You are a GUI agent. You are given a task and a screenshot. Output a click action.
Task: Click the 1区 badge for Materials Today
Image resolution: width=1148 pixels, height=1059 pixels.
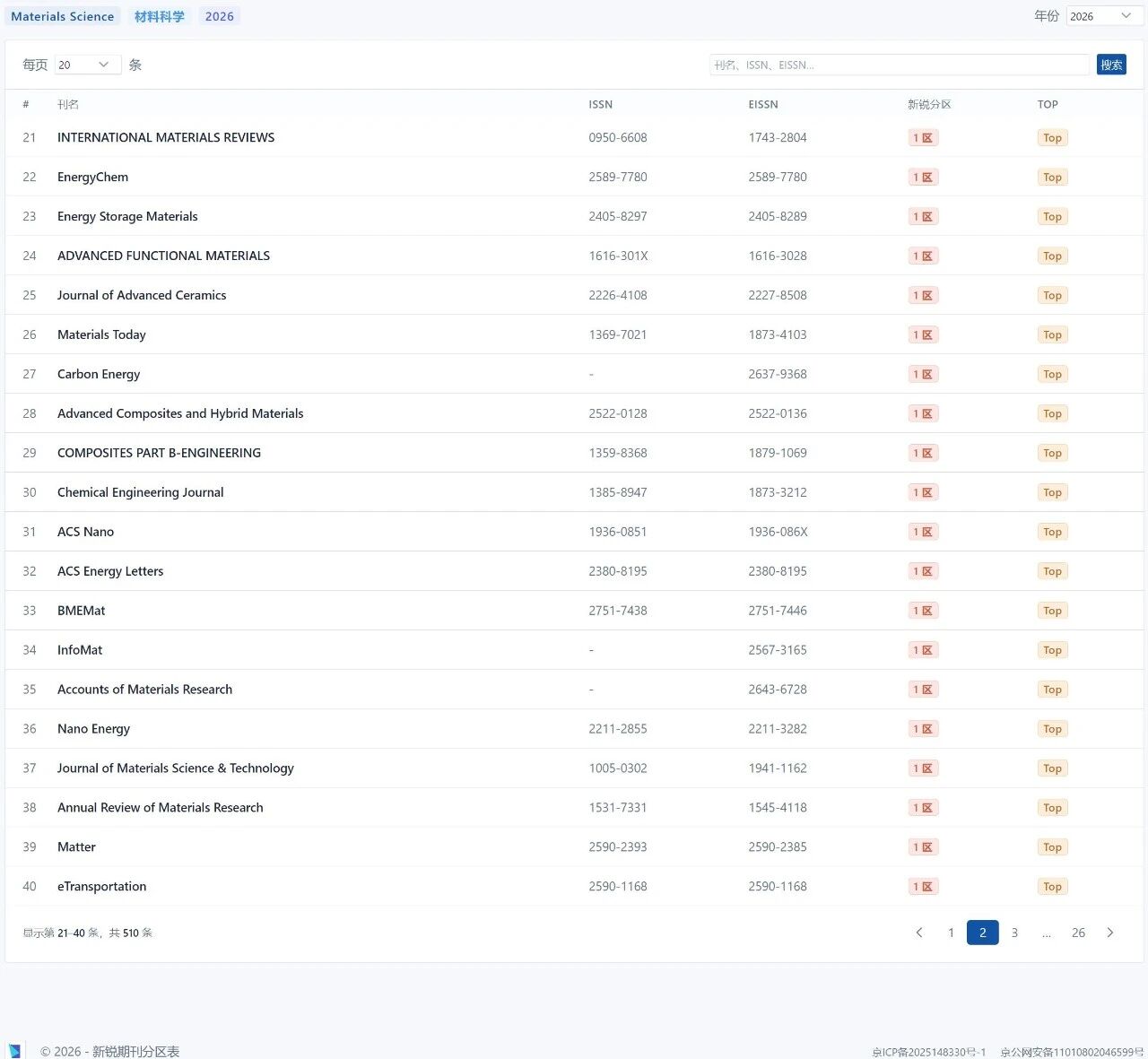click(923, 334)
